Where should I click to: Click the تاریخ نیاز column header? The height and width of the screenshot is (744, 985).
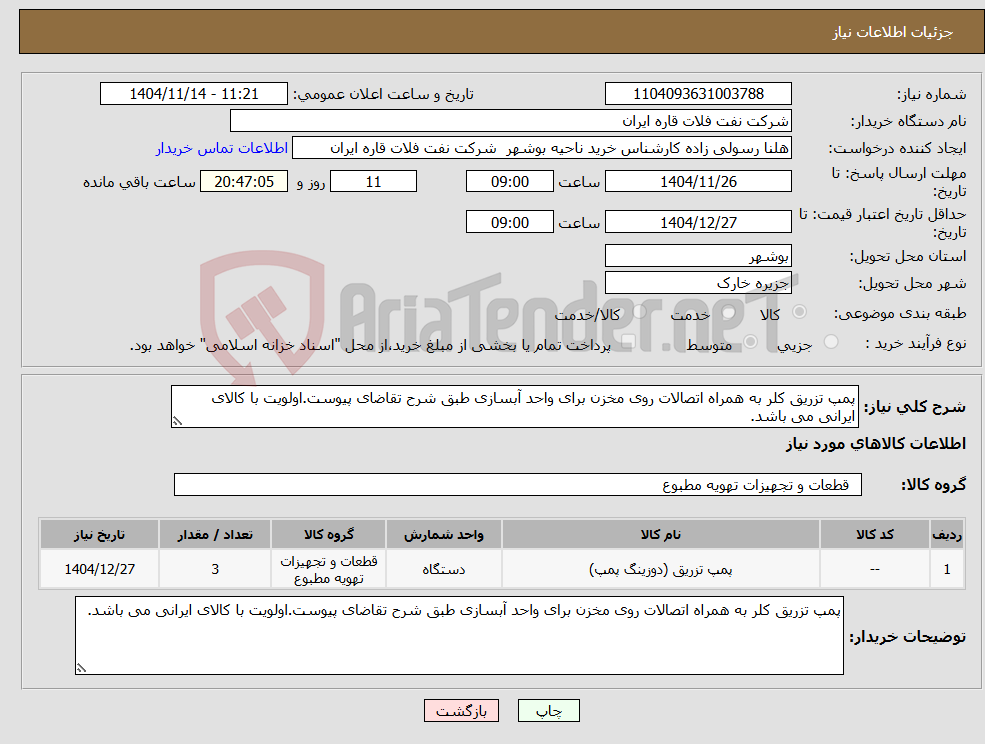coord(99,535)
